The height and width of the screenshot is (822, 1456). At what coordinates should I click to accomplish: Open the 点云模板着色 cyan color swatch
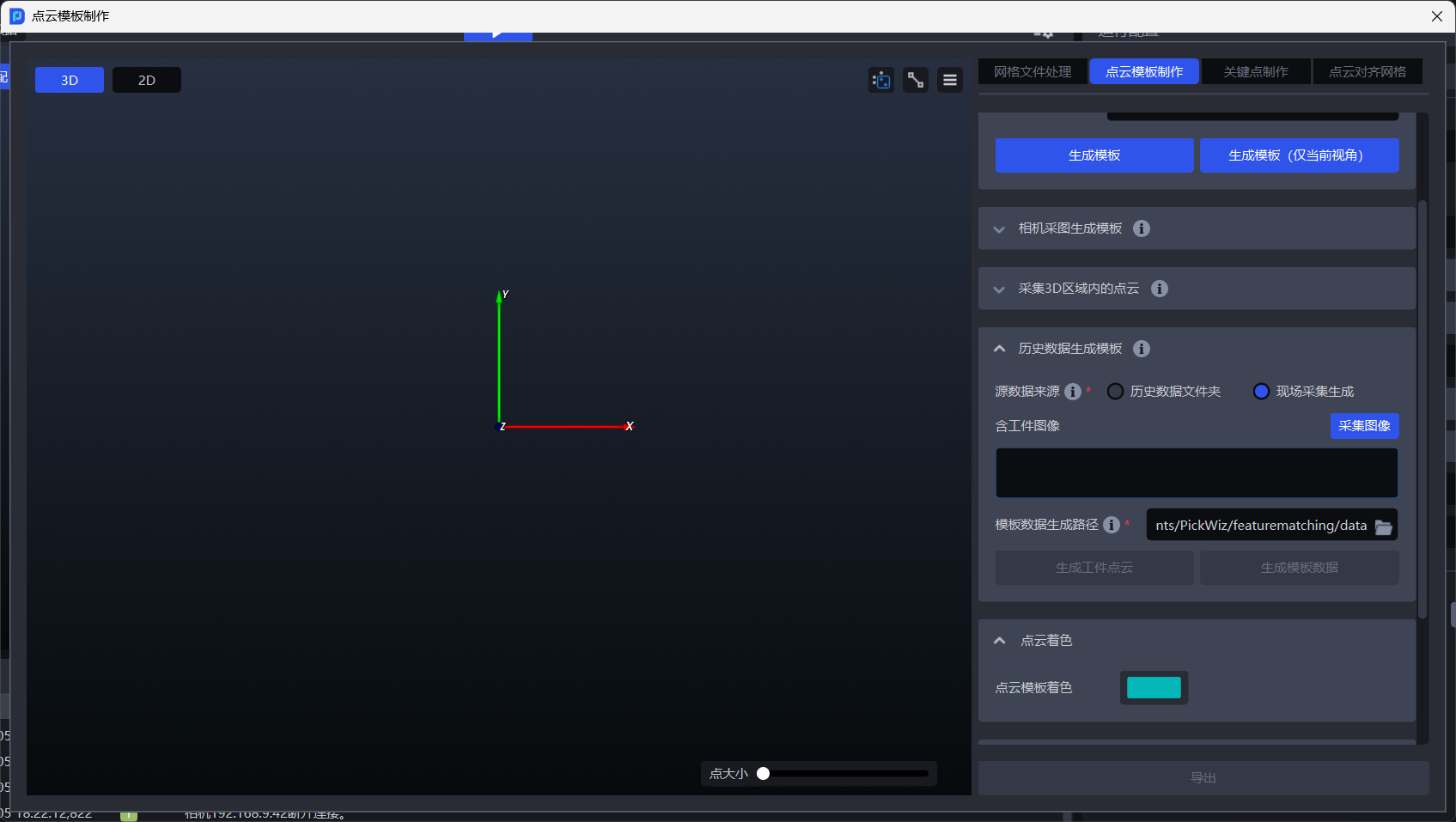(x=1154, y=688)
